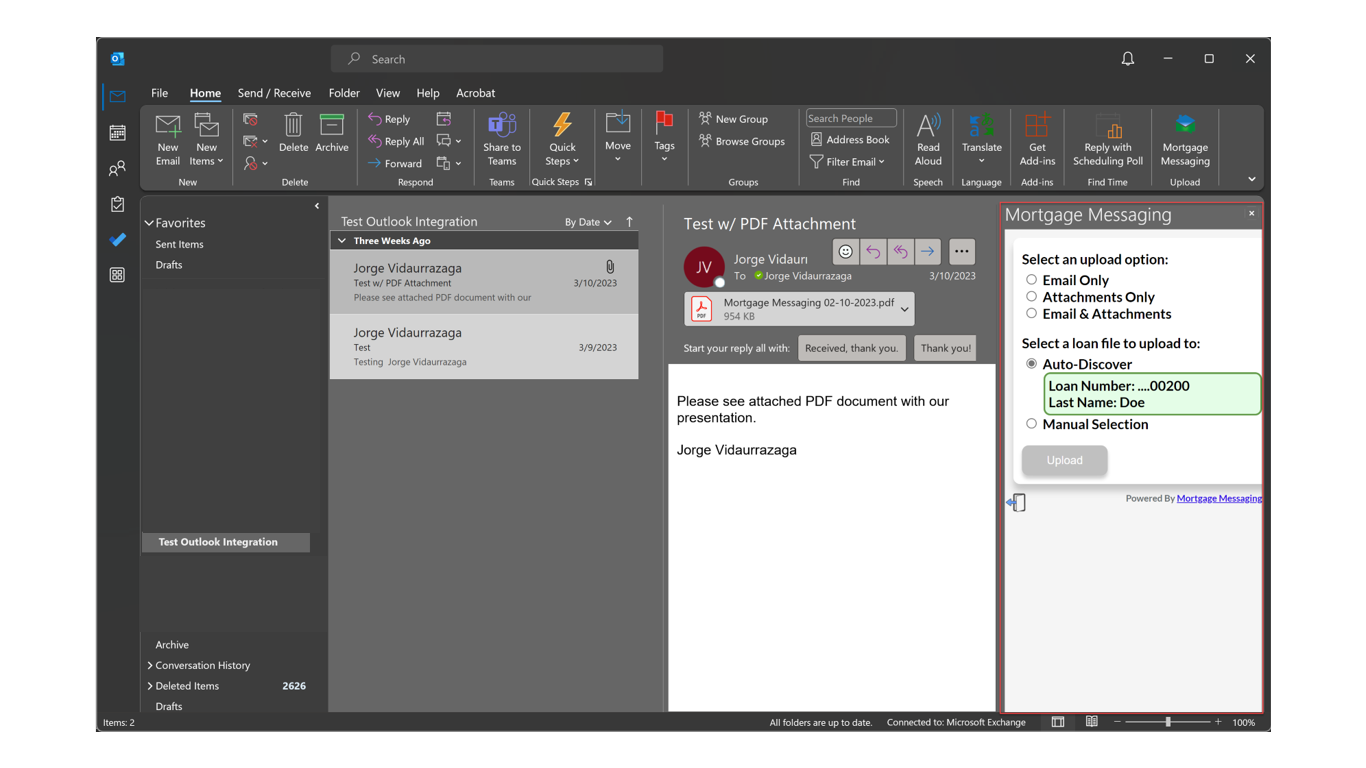Open the File menu
The height and width of the screenshot is (768, 1366).
160,93
